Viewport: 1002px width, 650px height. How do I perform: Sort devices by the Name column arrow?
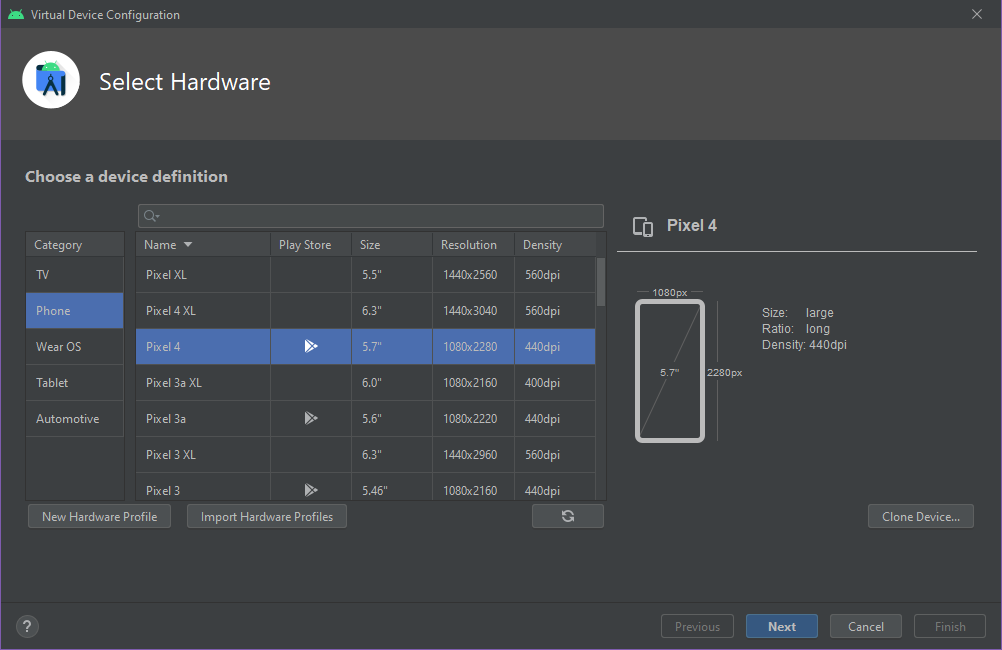coord(188,245)
